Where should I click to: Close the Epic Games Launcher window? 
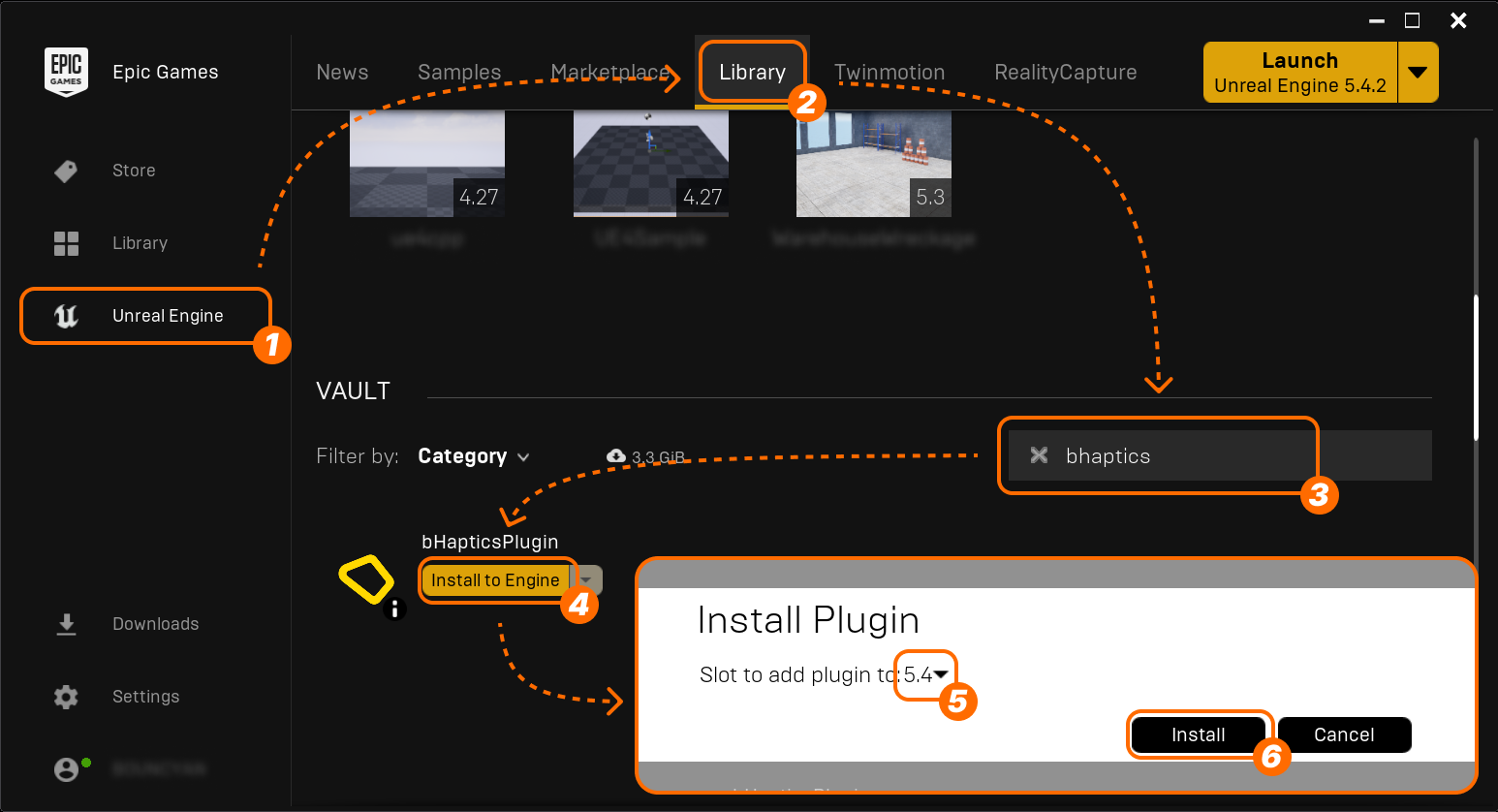coord(1458,20)
